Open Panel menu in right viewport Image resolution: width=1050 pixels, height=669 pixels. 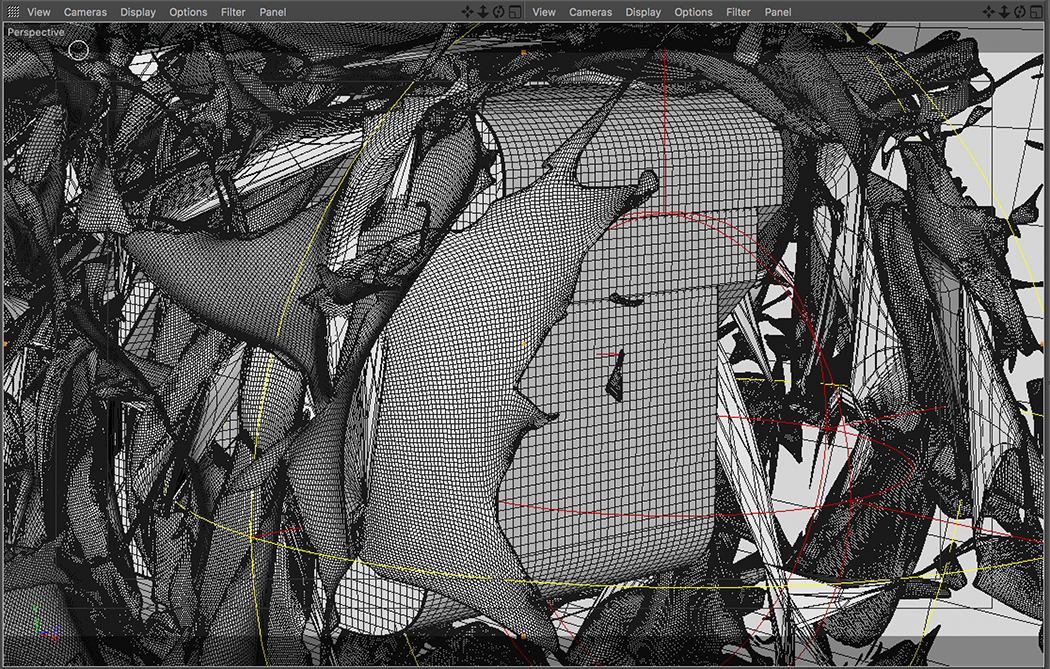[778, 12]
